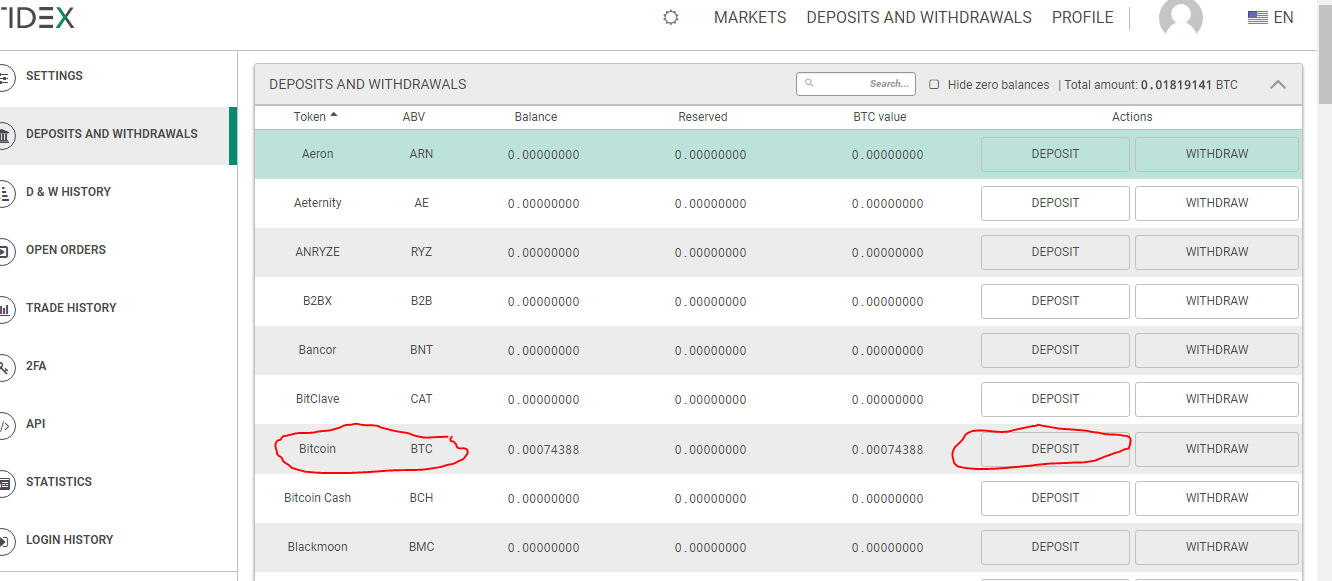Open the PROFILE menu
Screen dimensions: 1332x581
(1083, 18)
